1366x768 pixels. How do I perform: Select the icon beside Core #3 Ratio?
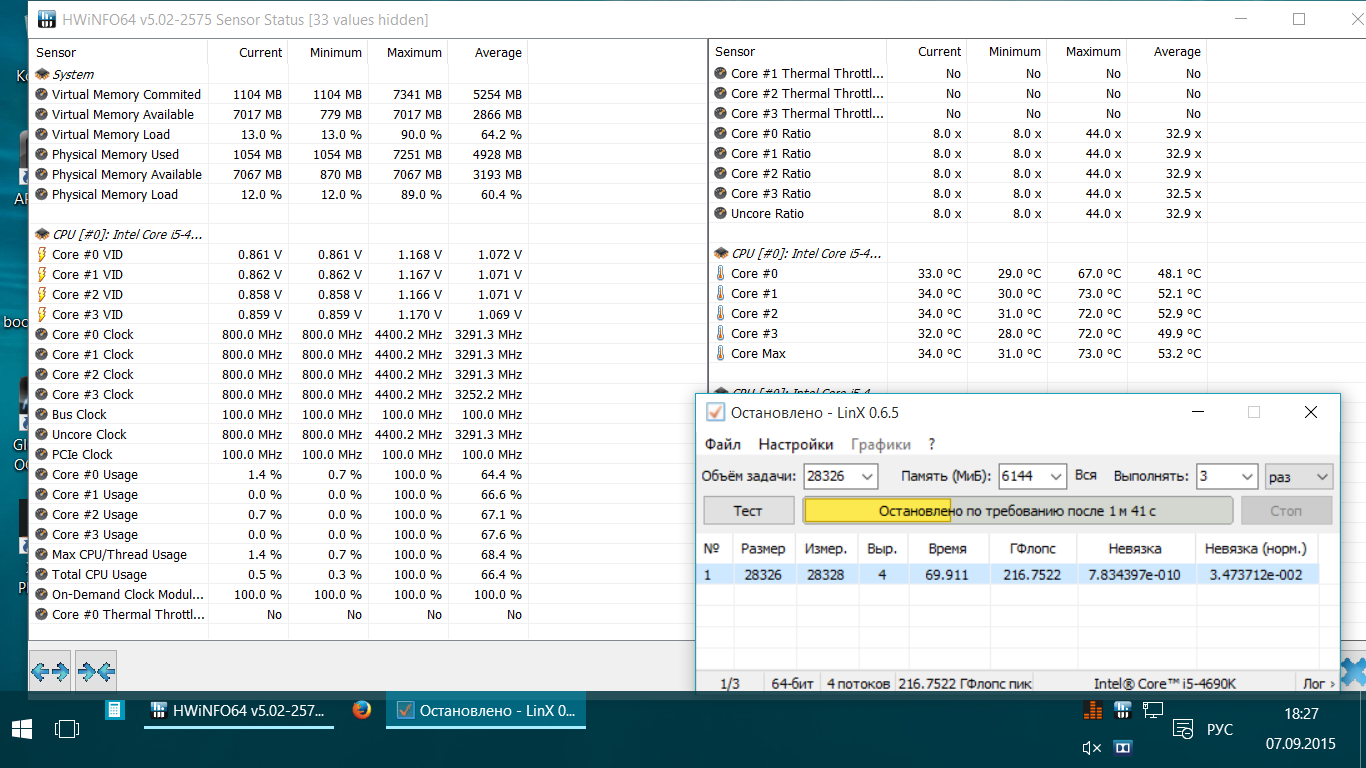(721, 193)
